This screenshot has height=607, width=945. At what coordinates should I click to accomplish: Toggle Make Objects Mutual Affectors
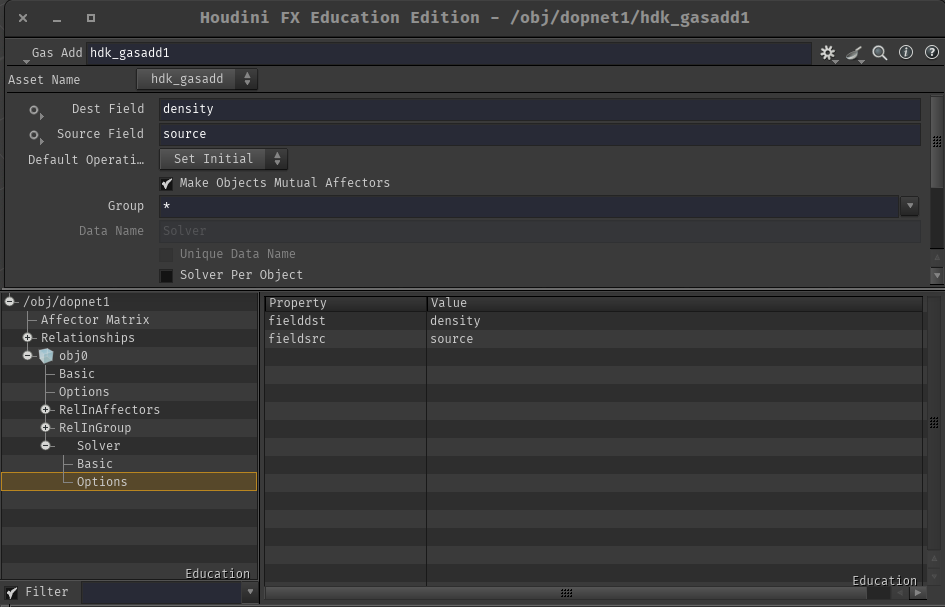tap(167, 183)
